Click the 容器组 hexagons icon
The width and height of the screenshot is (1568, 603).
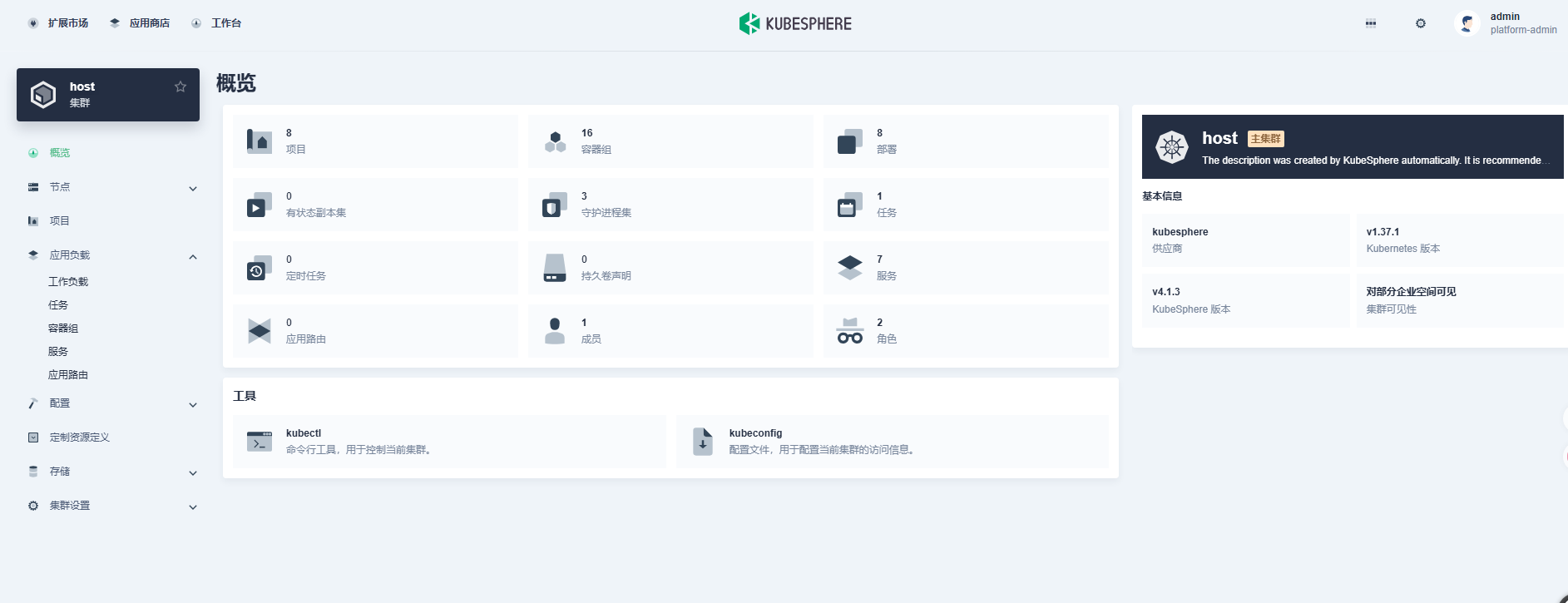pyautogui.click(x=555, y=141)
